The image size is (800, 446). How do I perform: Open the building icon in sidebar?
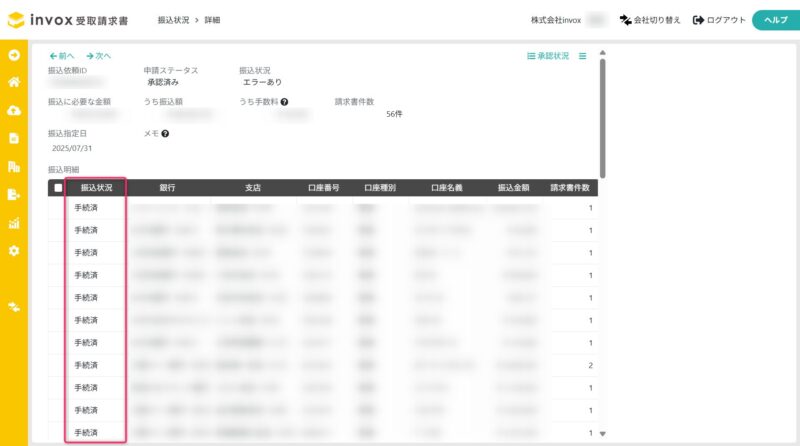[14, 166]
